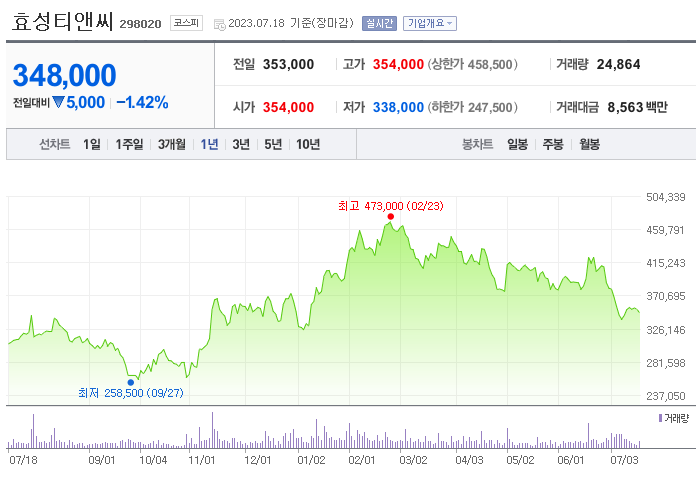This screenshot has height=482, width=696.
Task: Switch to the 일봉 candlestick chart
Action: [518, 144]
